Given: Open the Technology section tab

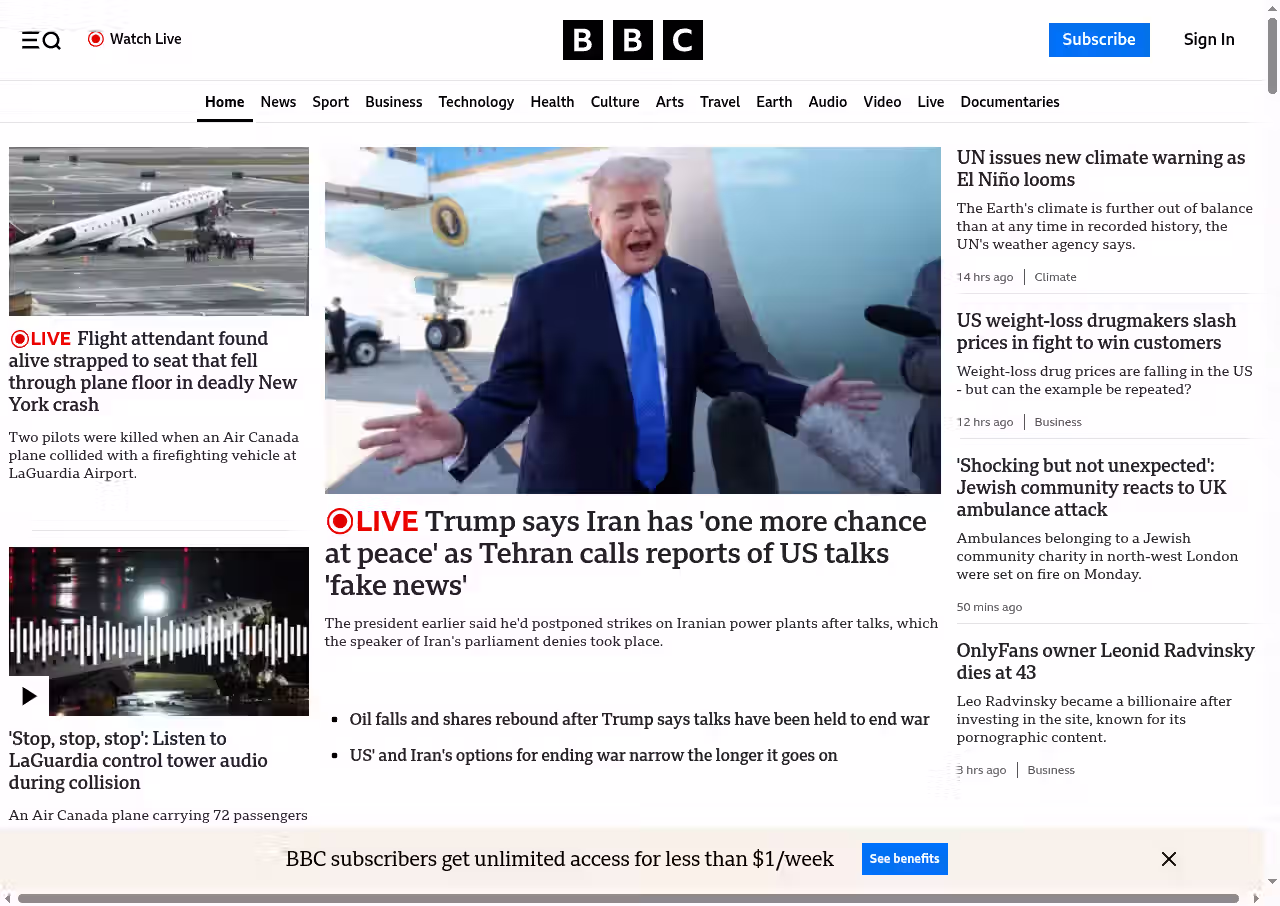Looking at the screenshot, I should (476, 102).
